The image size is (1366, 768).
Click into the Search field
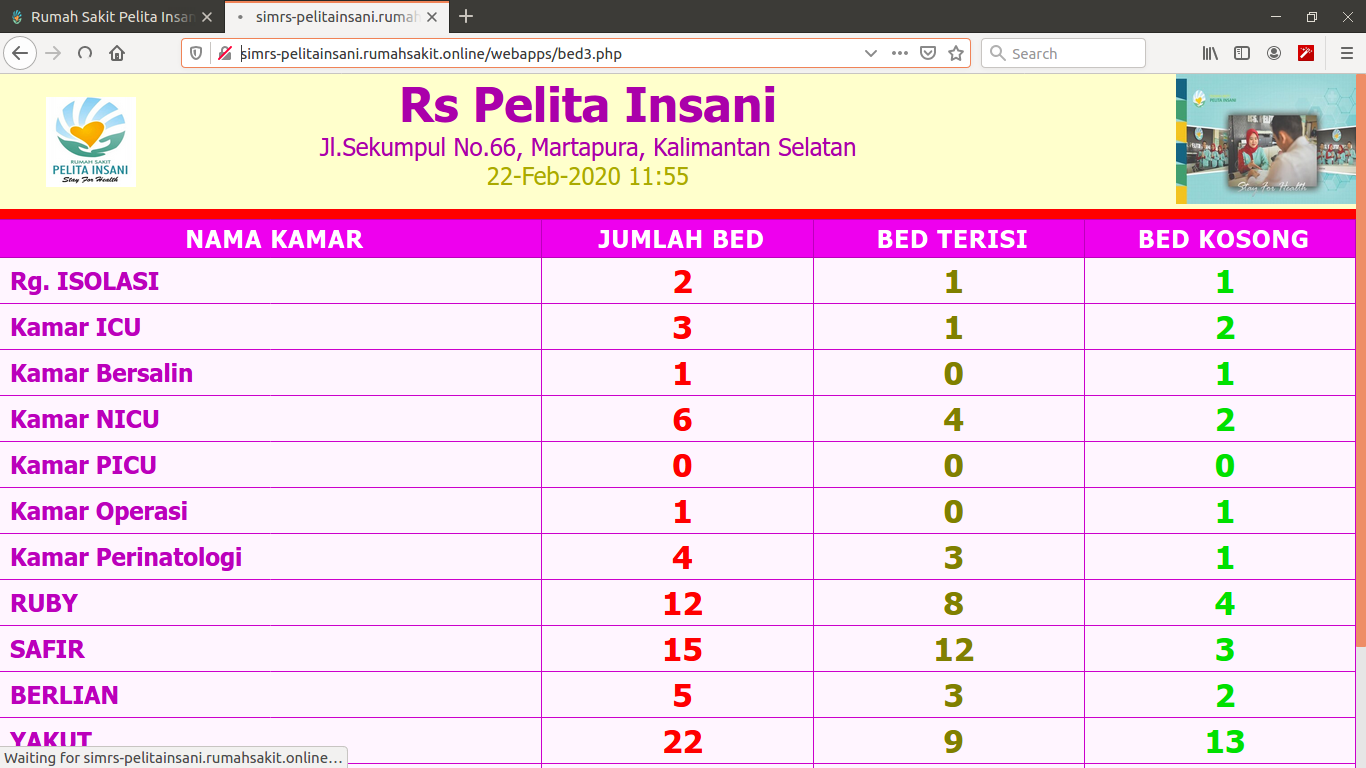(1063, 53)
